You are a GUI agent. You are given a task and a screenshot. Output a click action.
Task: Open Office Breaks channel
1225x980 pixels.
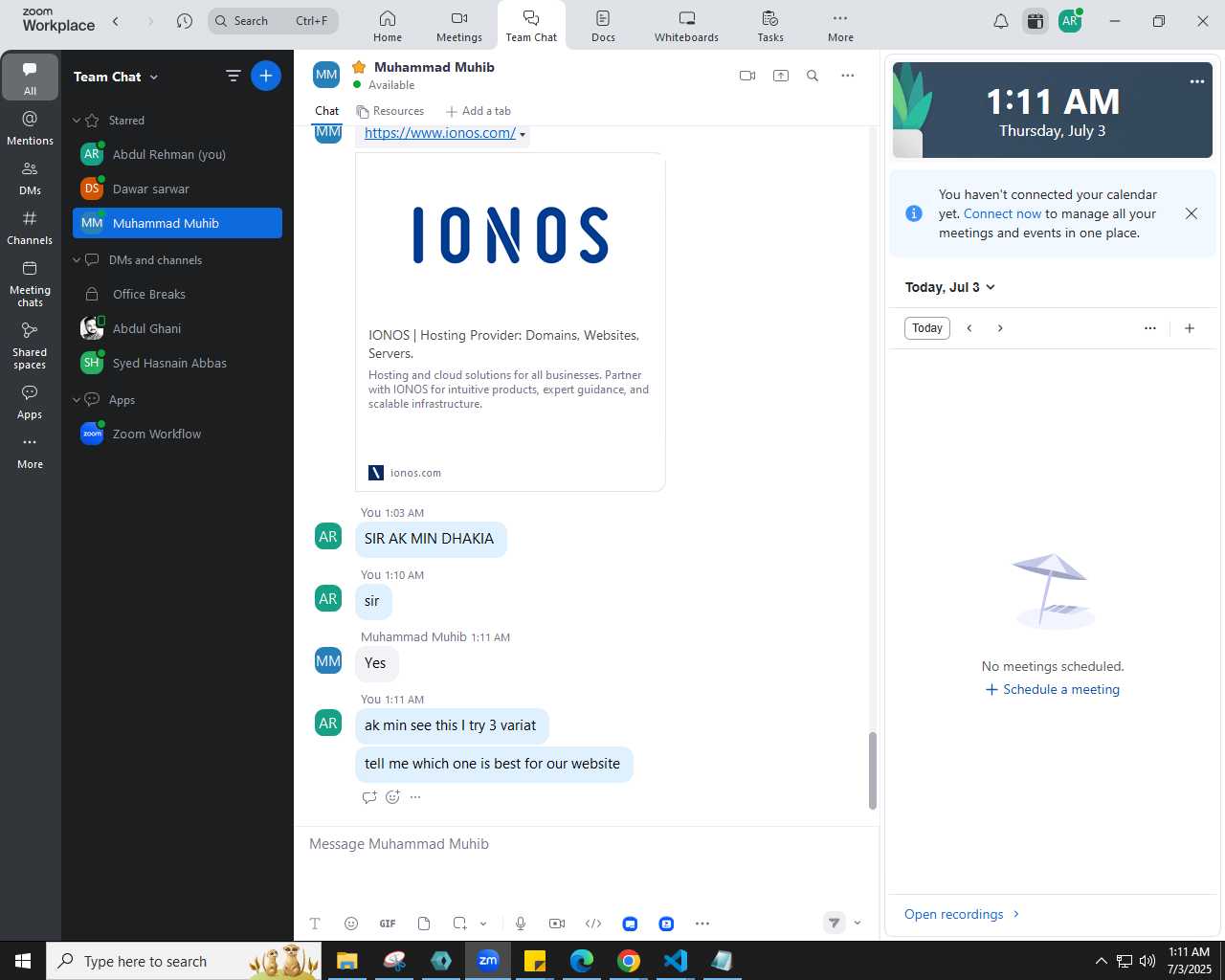[x=177, y=294]
